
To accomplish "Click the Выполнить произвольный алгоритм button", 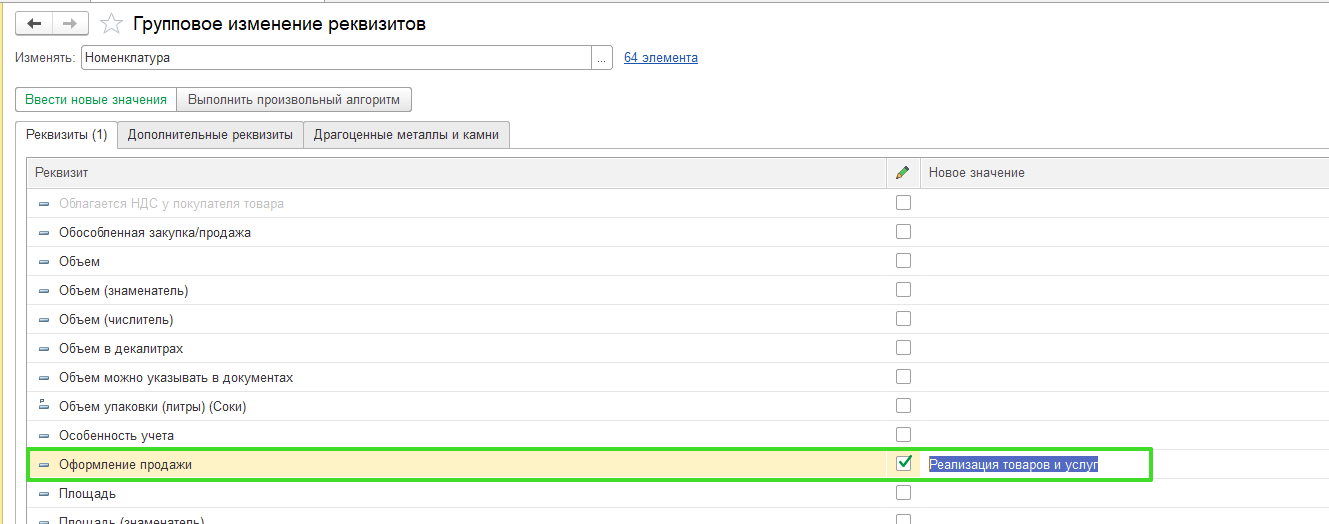I will 294,100.
